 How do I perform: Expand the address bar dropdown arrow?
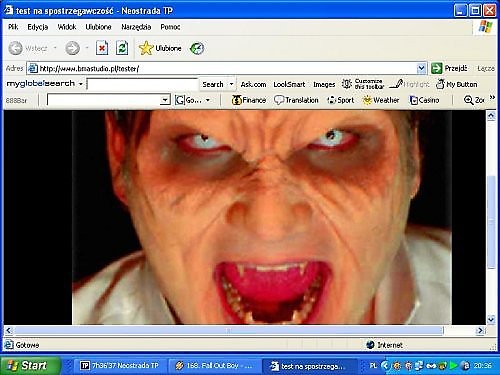click(x=421, y=68)
